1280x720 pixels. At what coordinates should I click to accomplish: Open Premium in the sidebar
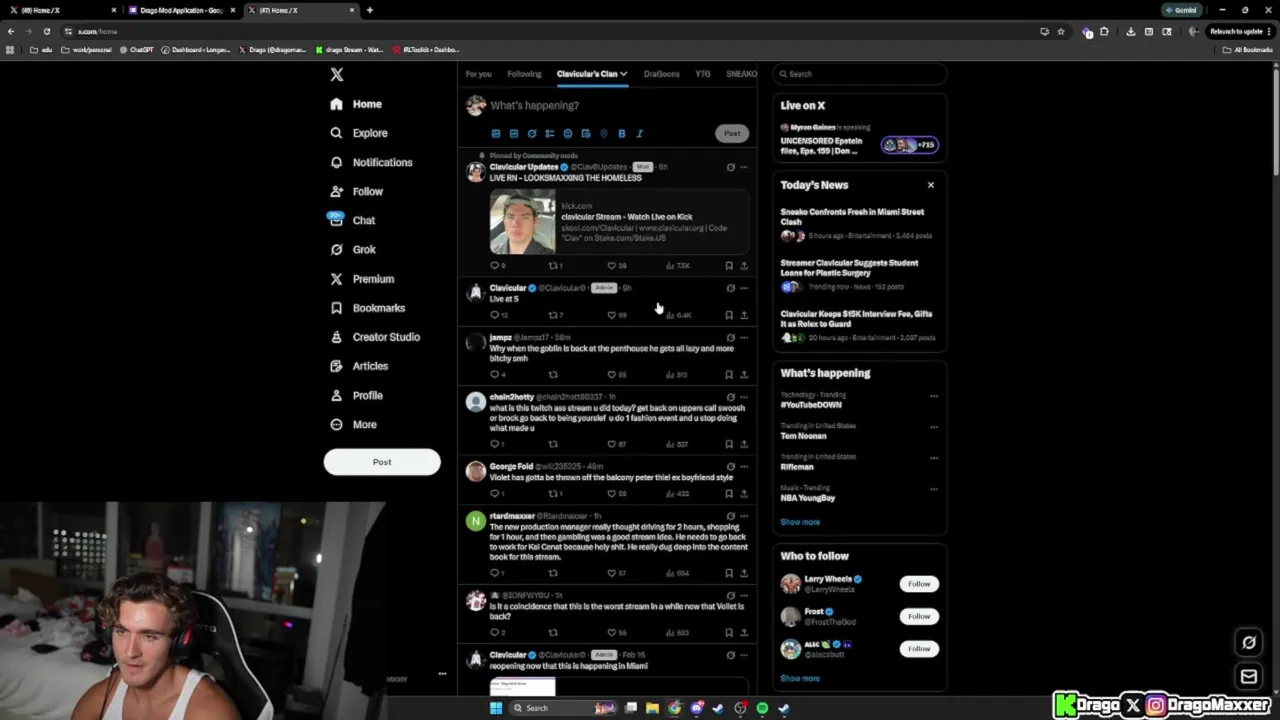click(362, 279)
